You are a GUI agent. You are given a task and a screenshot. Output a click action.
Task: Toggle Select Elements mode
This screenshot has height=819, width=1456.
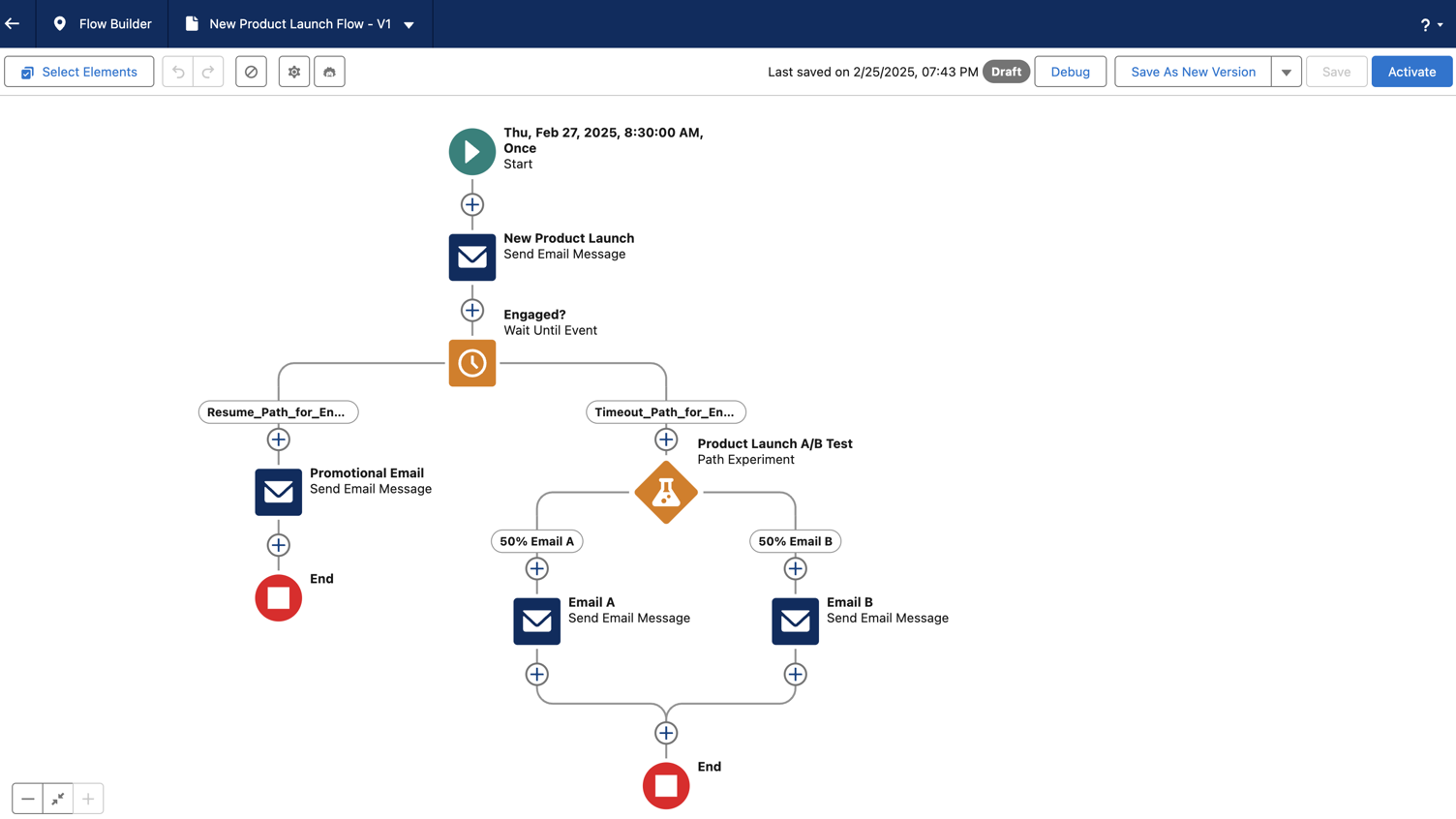79,72
